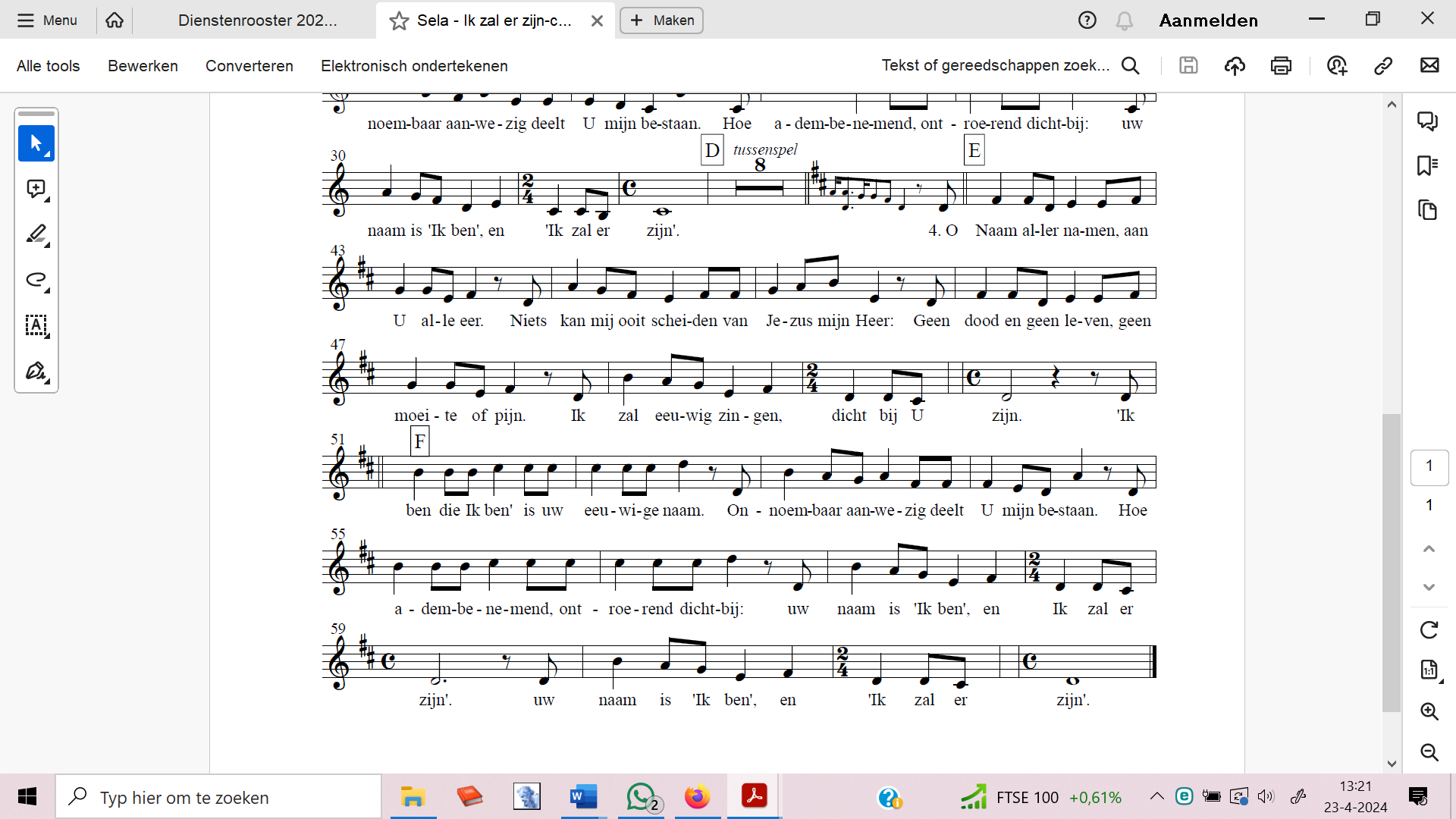Choose the Select arrow tool
1456x819 pixels.
click(36, 143)
